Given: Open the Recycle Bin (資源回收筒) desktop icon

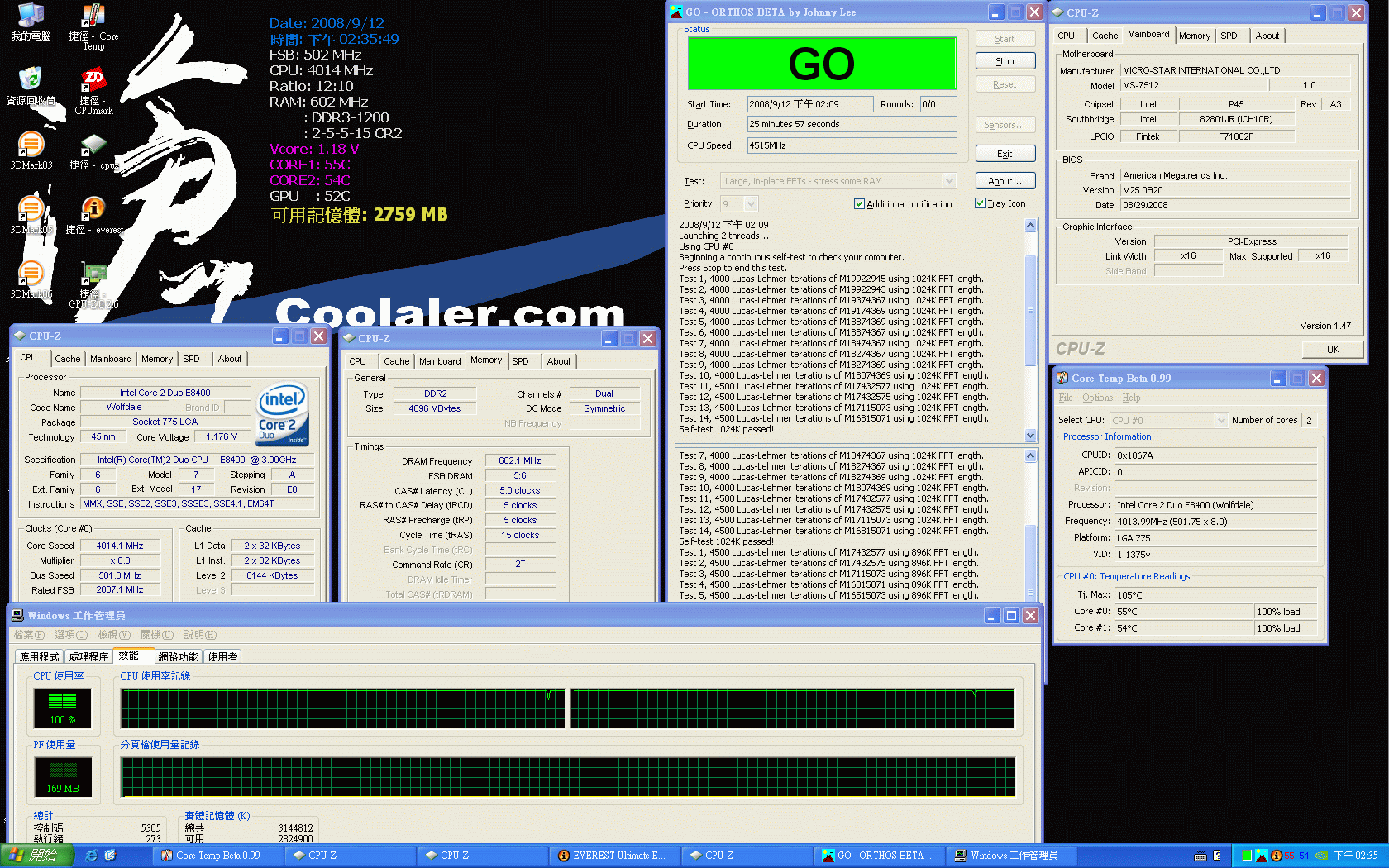Looking at the screenshot, I should pyautogui.click(x=31, y=87).
